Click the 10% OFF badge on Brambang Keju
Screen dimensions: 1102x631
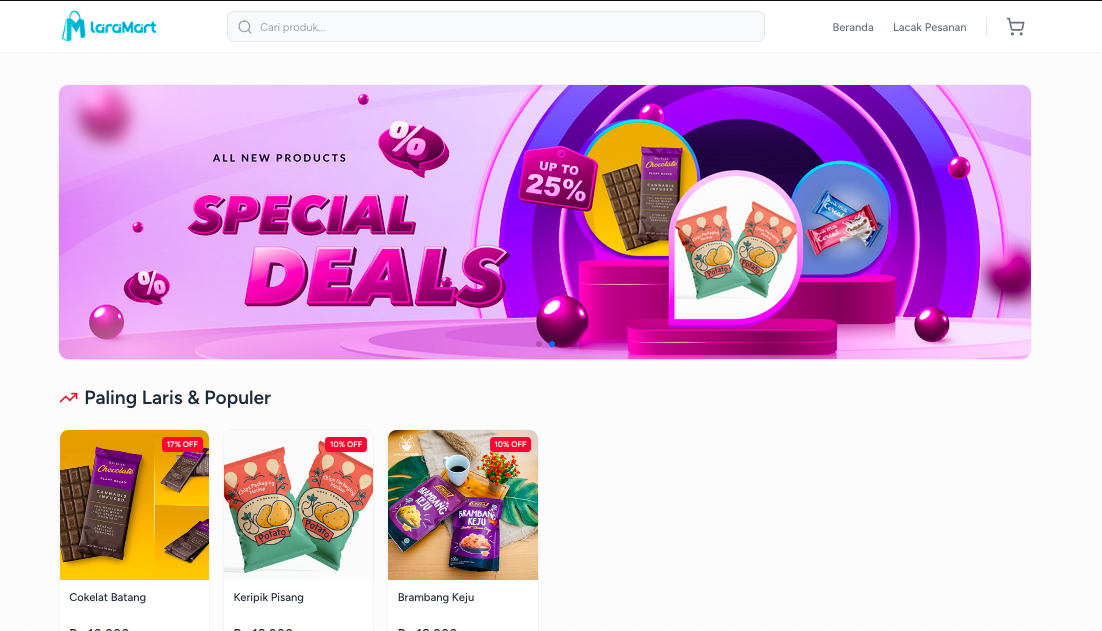(510, 444)
